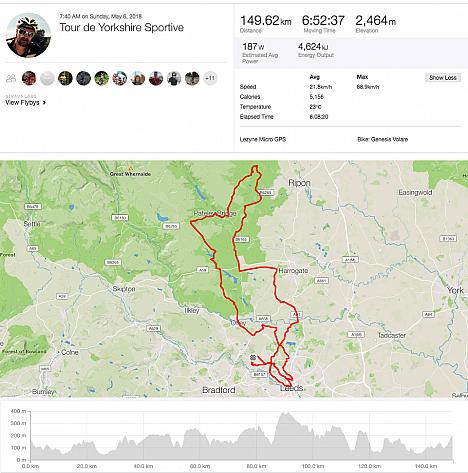The image size is (468, 473).
Task: Open the blank white kudos avatar
Action: pos(47,78)
